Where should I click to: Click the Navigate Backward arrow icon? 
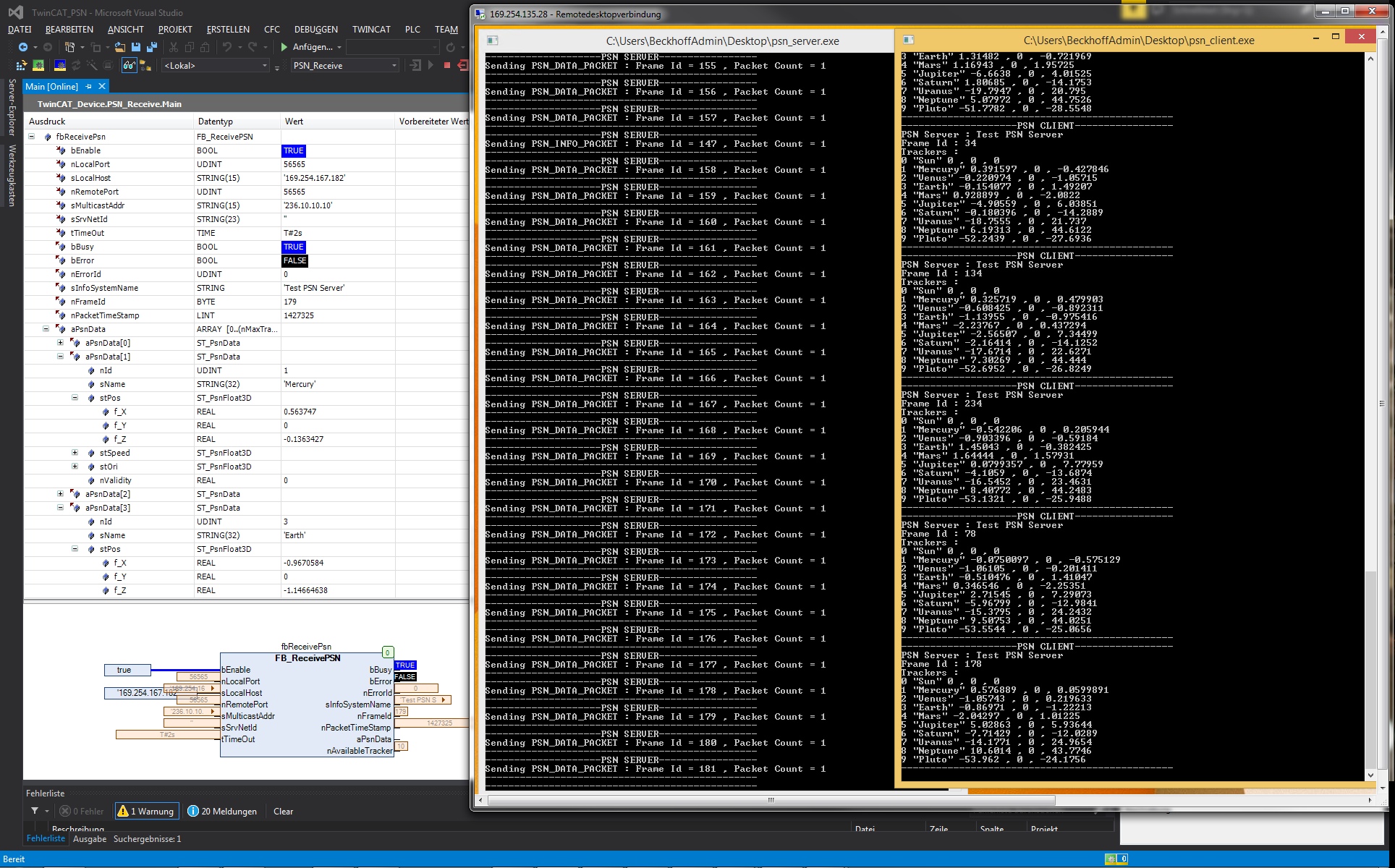pyautogui.click(x=23, y=47)
